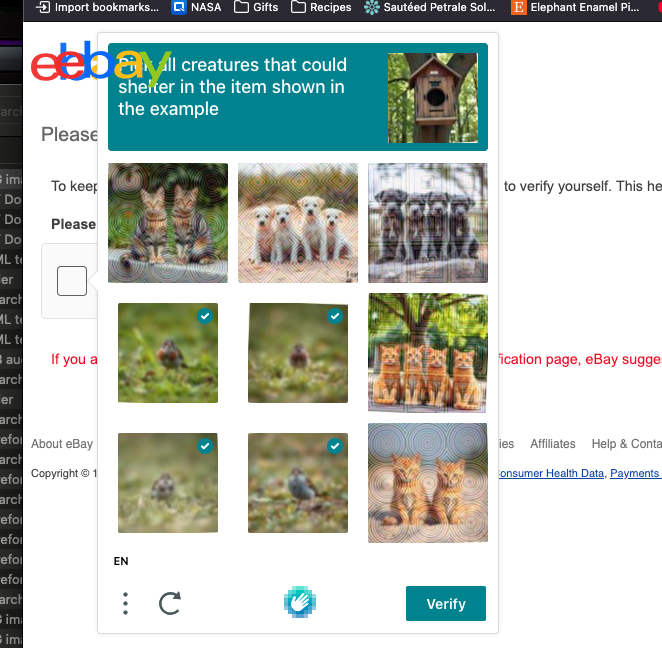
Task: Expand the Gifts bookmark folder
Action: [256, 7]
